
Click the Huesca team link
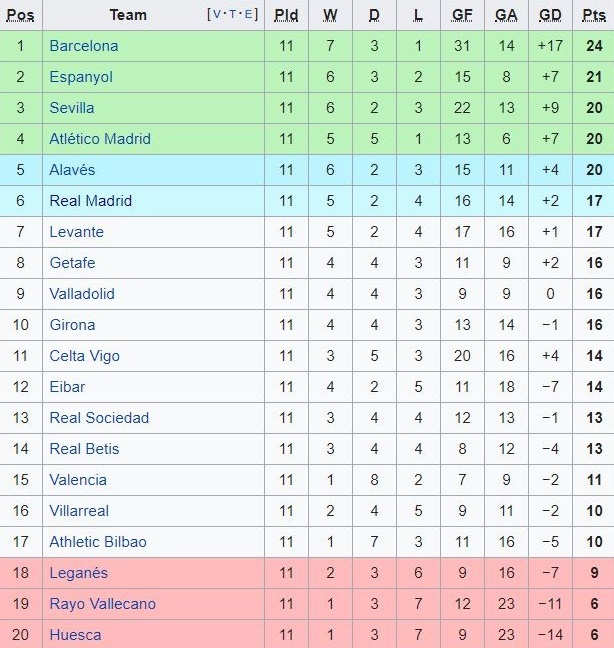pos(75,635)
